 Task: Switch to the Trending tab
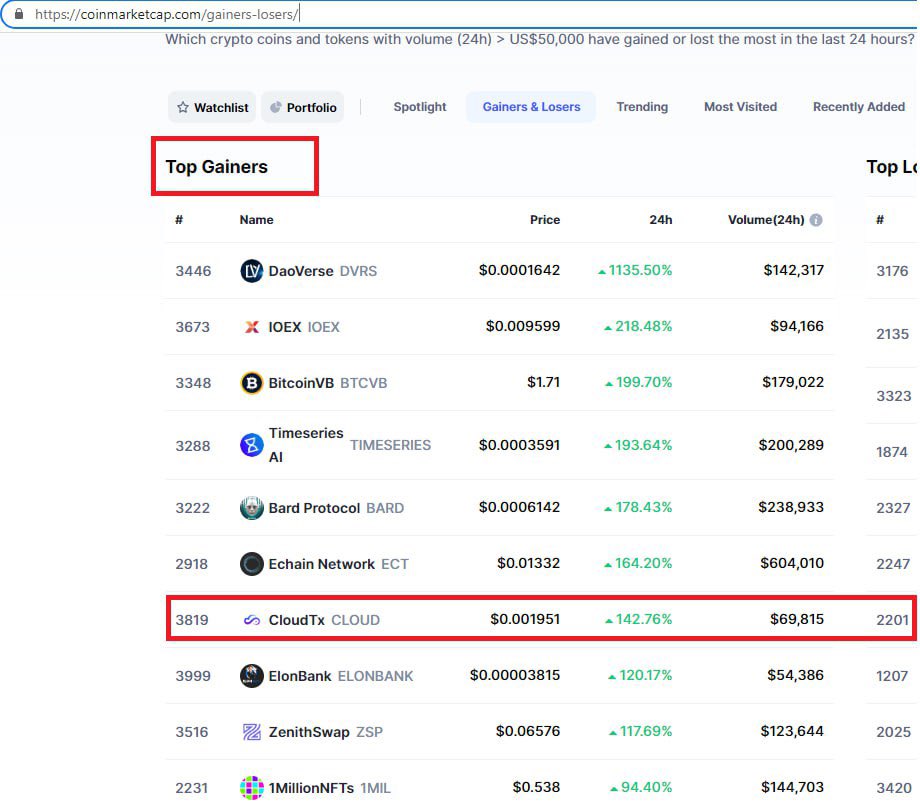click(x=642, y=107)
